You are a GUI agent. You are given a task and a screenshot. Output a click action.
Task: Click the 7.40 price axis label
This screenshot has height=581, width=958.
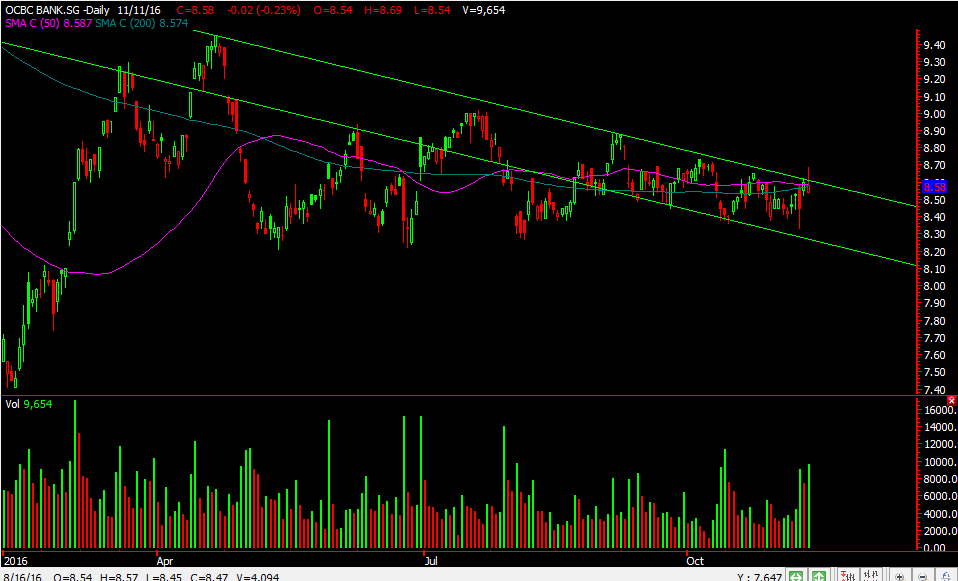click(x=935, y=389)
